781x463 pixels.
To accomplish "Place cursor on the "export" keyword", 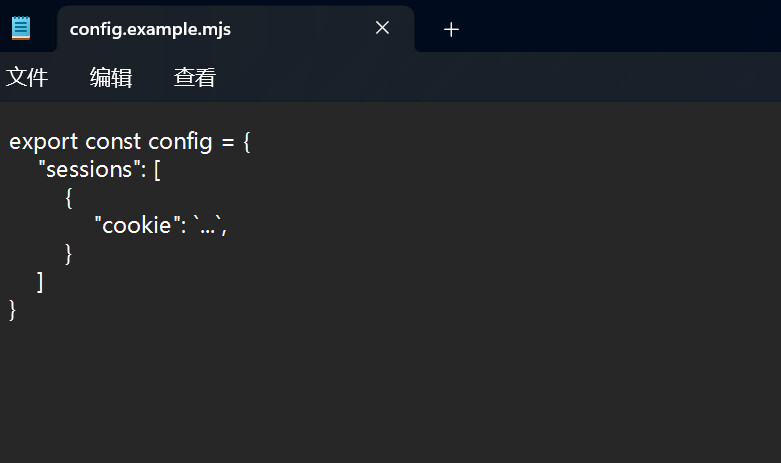I will 44,141.
